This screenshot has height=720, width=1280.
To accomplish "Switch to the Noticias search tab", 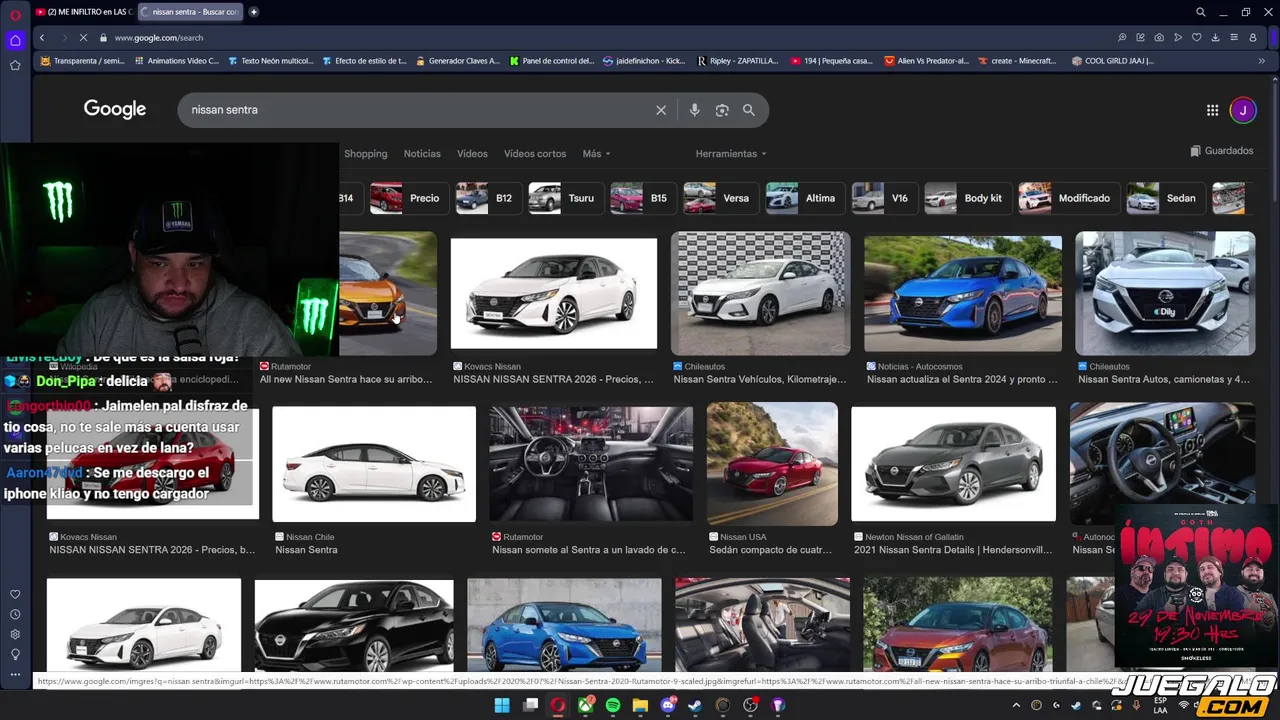I will (x=422, y=154).
